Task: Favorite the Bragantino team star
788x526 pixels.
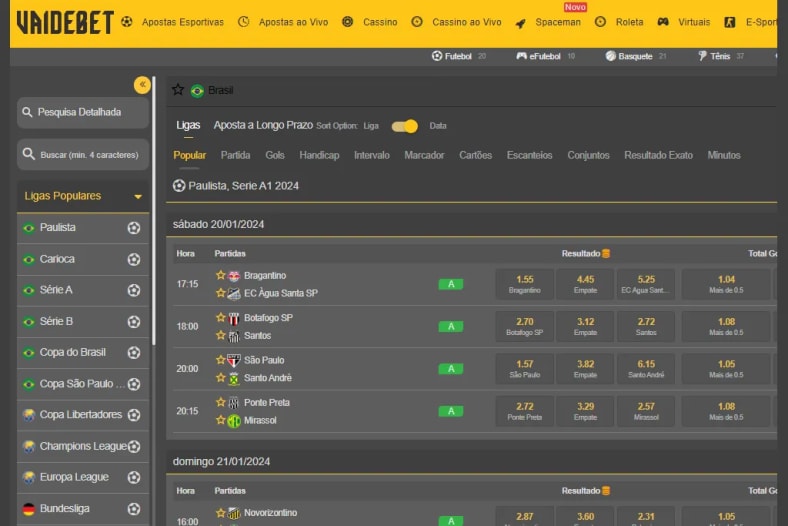Action: pyautogui.click(x=220, y=275)
